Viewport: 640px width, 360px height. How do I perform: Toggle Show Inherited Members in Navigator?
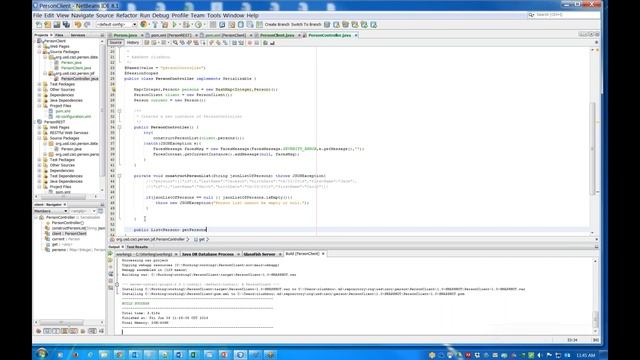38,331
